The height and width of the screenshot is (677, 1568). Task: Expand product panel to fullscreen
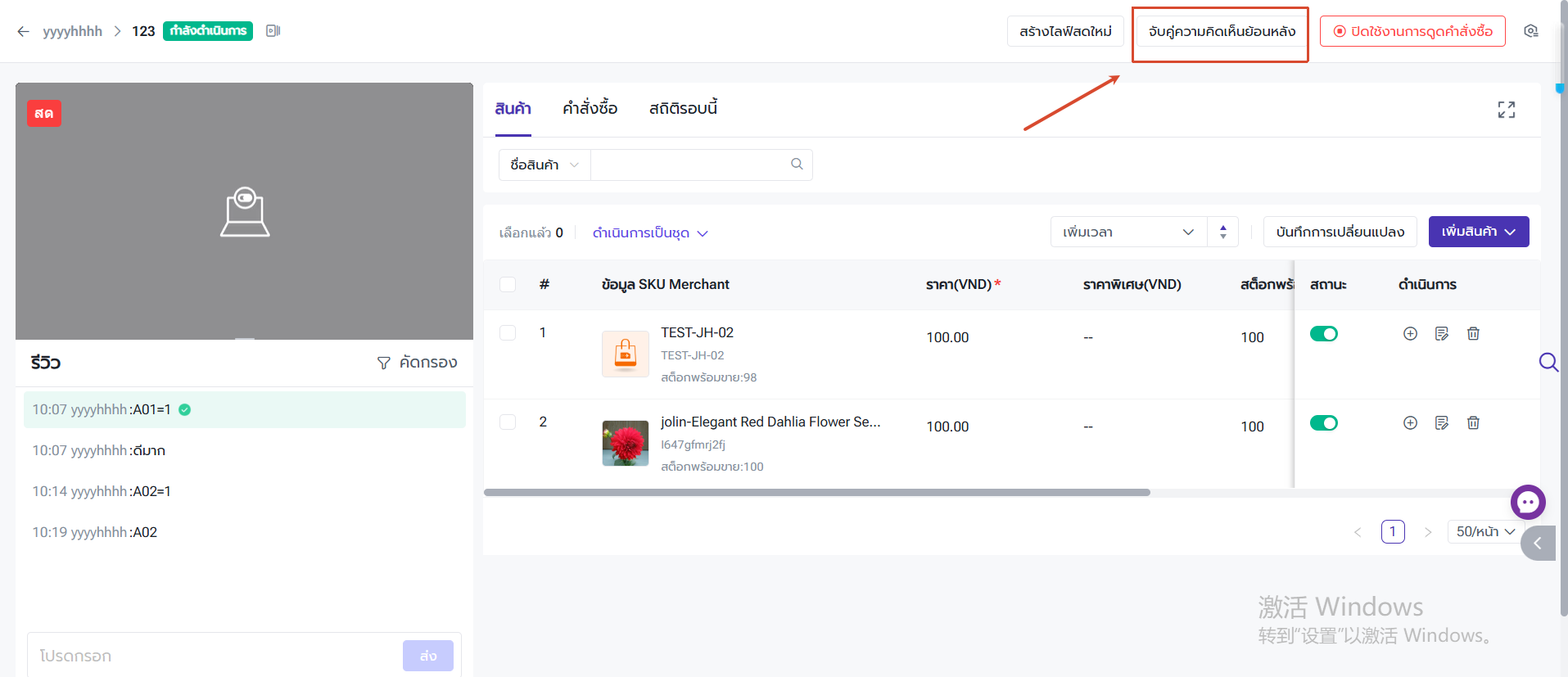1507,110
